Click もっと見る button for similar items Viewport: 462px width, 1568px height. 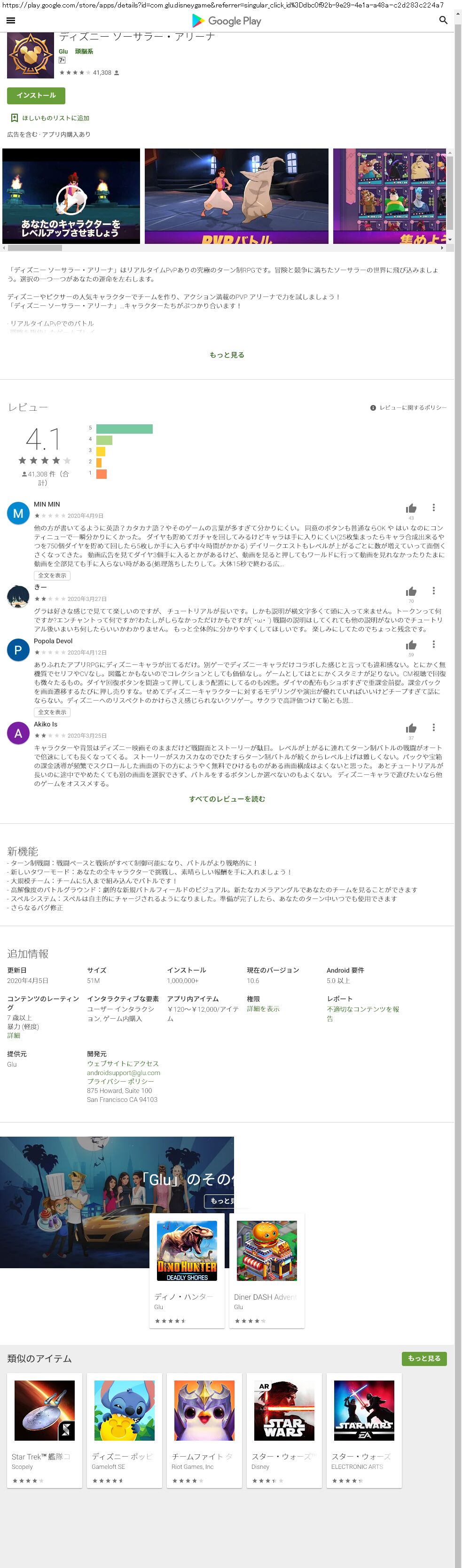tap(424, 1358)
